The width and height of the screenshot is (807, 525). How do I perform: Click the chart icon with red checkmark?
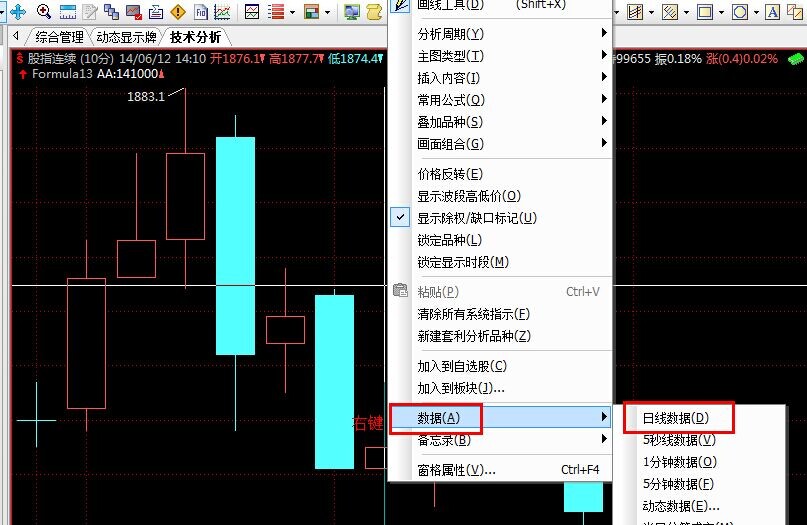(x=134, y=11)
